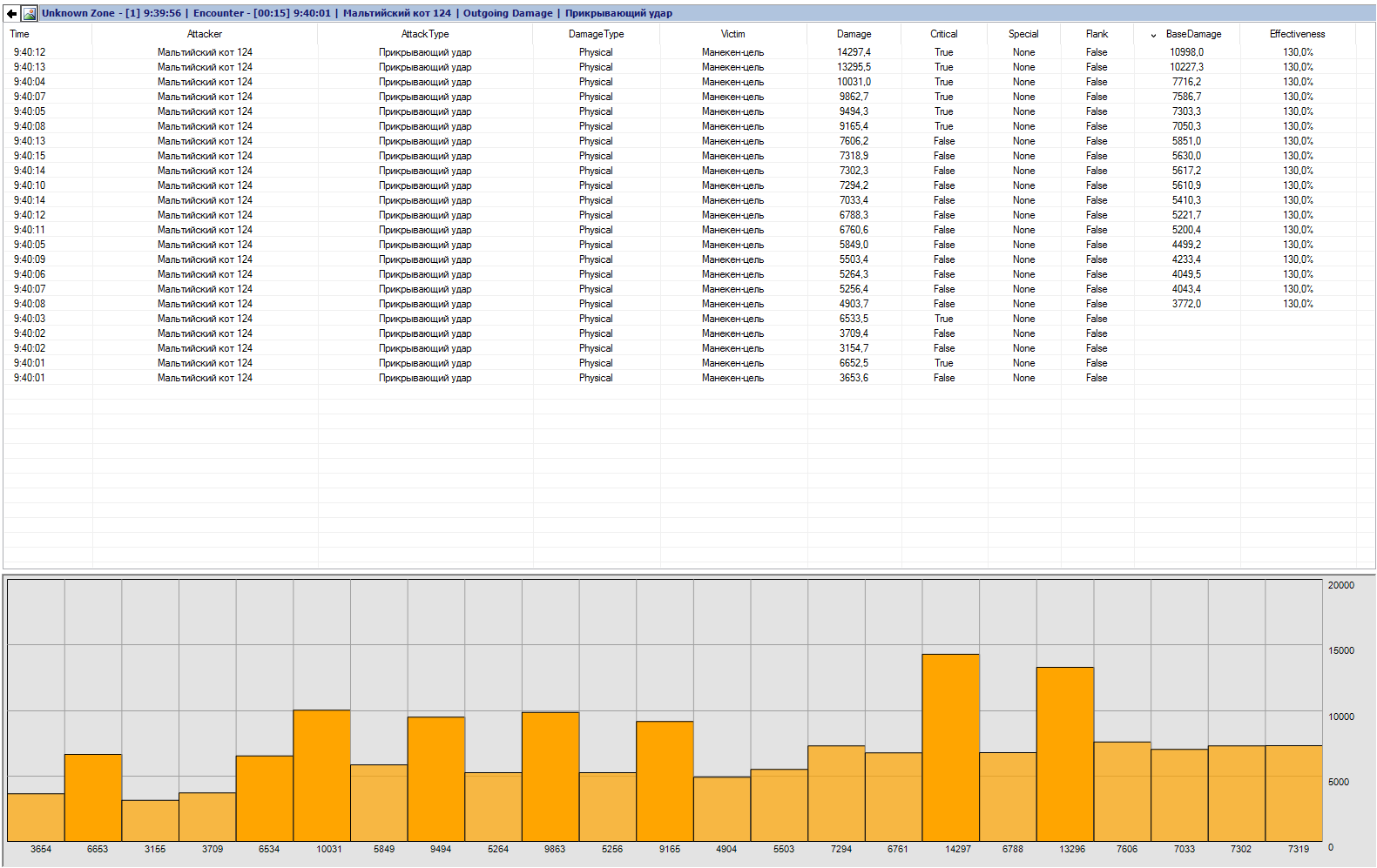Select the damage cell 6533,5

pyautogui.click(x=854, y=319)
